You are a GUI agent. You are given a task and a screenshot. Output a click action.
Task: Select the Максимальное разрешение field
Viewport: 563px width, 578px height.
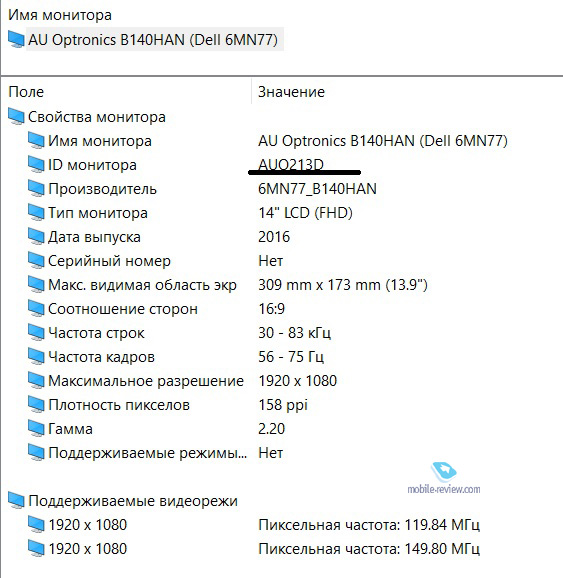point(146,381)
